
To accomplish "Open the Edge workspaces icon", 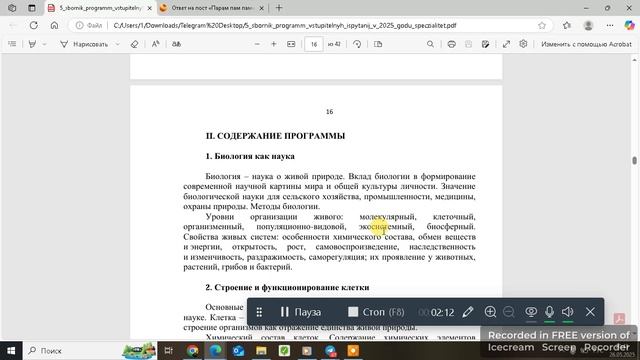I will tap(12, 8).
